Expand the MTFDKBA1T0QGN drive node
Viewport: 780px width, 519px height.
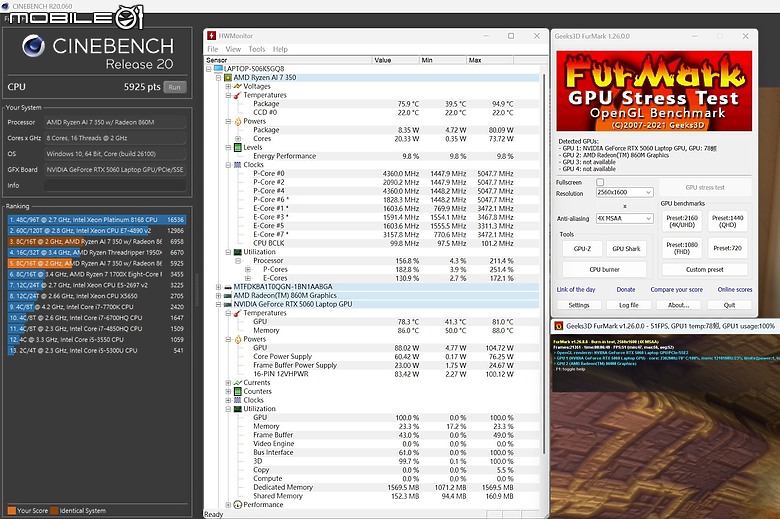tap(218, 287)
